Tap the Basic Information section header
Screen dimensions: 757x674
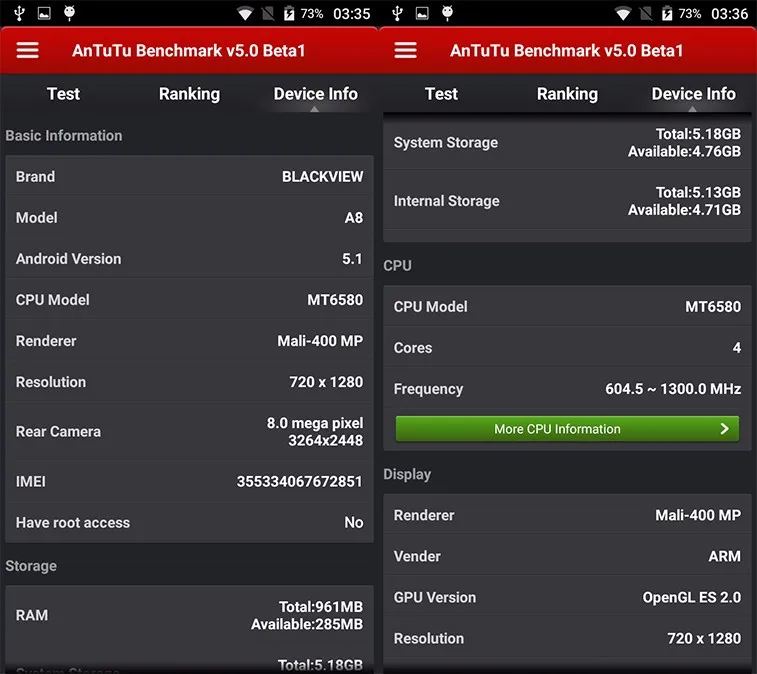[64, 136]
